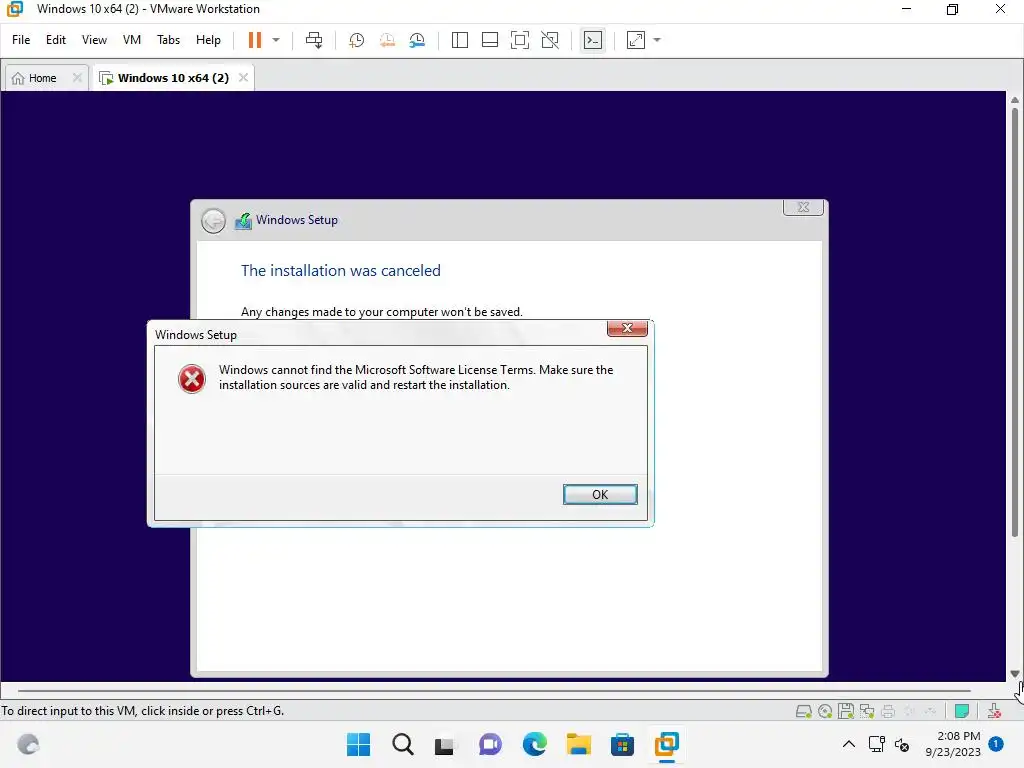Close the Windows Setup installer window
1024x768 pixels.
coord(803,207)
